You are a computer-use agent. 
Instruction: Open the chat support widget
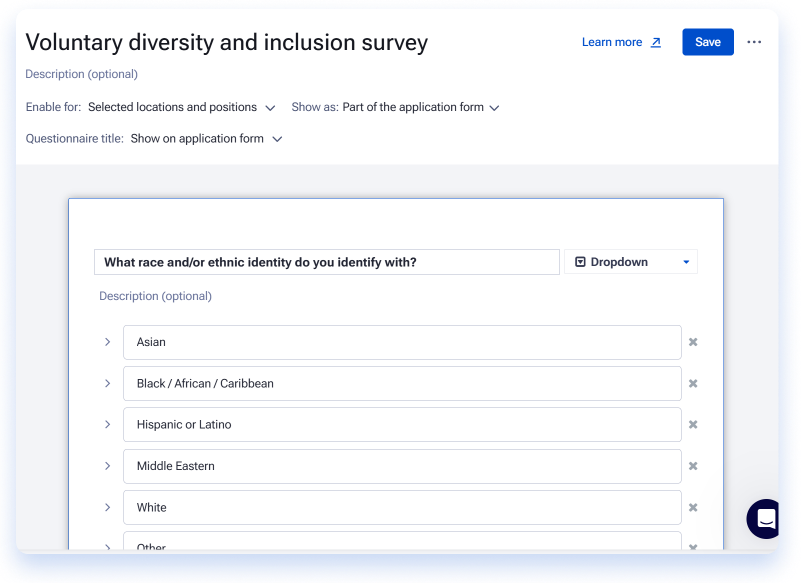point(764,519)
